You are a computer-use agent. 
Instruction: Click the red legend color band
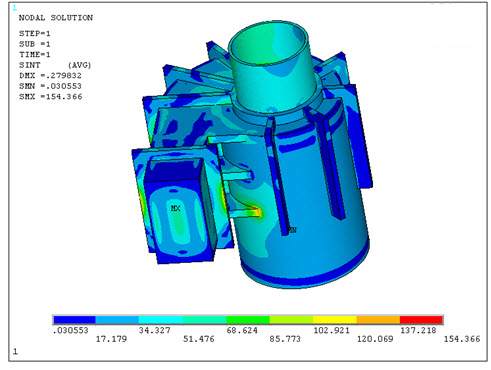click(421, 320)
